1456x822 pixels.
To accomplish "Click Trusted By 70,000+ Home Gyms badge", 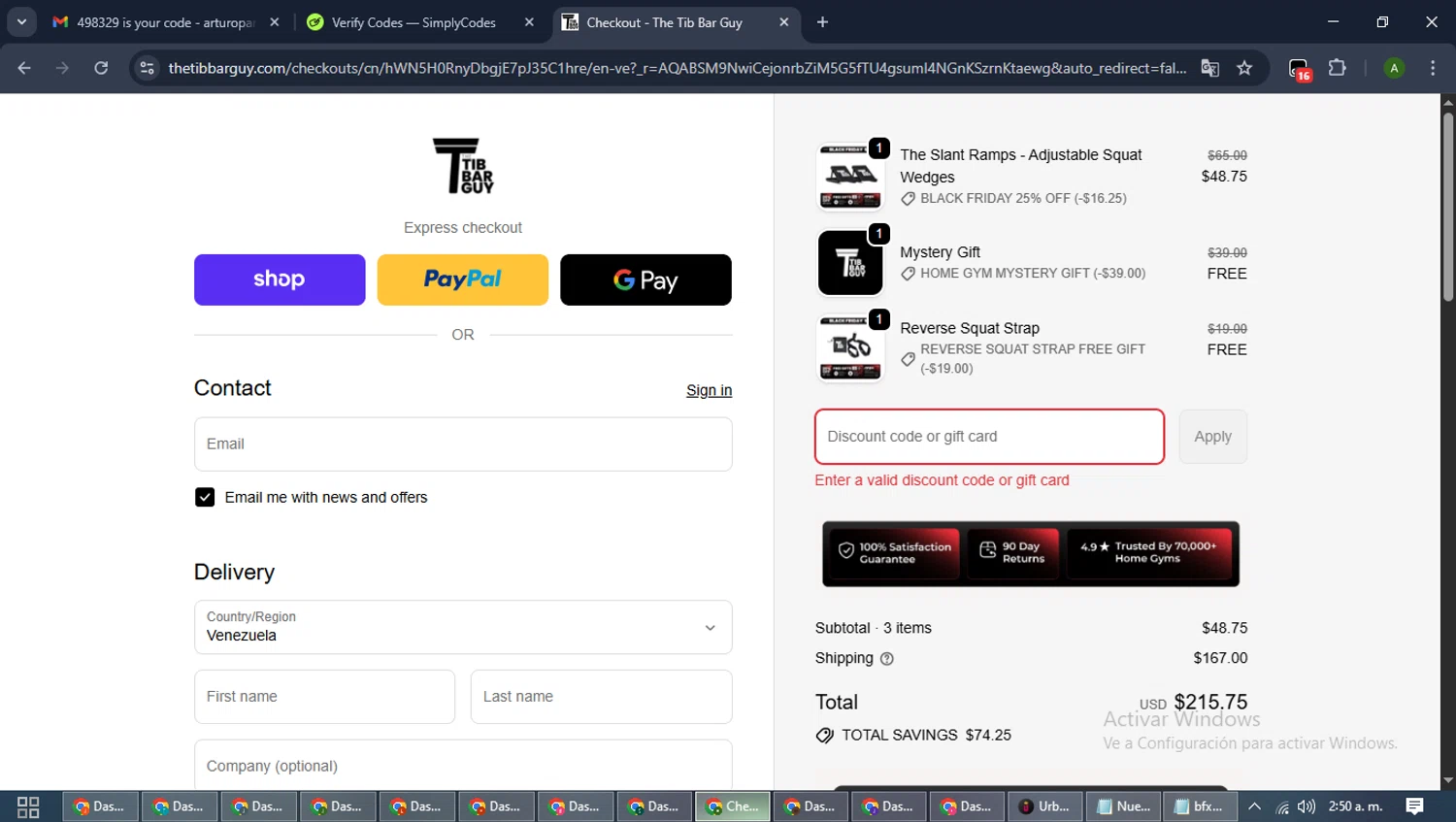I will (x=1148, y=553).
